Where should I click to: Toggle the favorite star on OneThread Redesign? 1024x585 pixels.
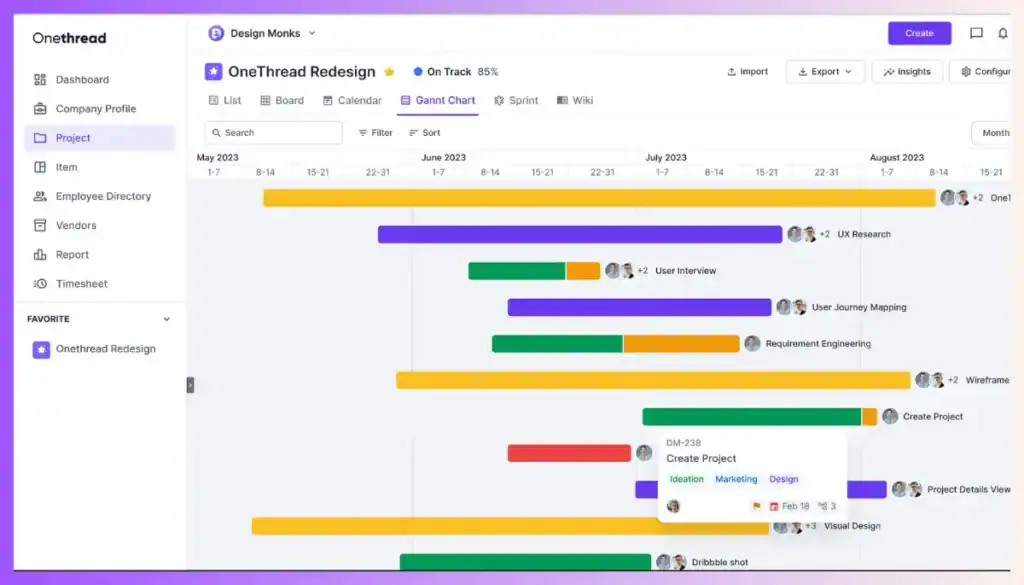click(389, 72)
